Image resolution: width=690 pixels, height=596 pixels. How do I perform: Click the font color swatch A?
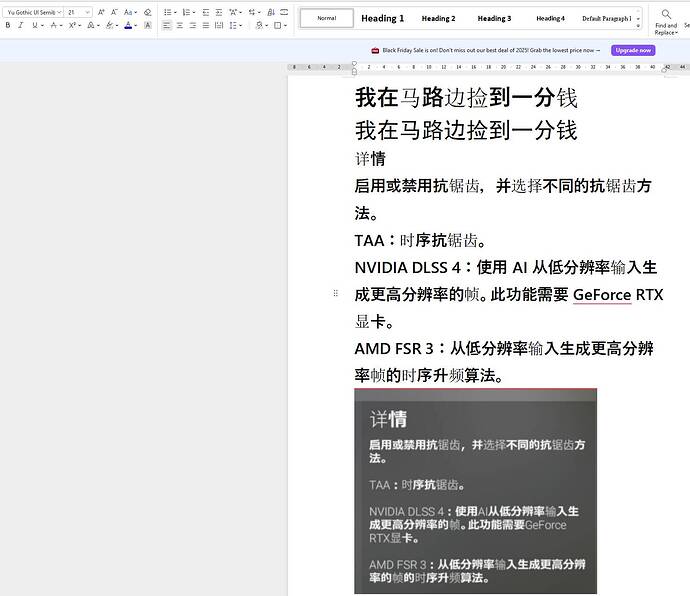[x=128, y=26]
